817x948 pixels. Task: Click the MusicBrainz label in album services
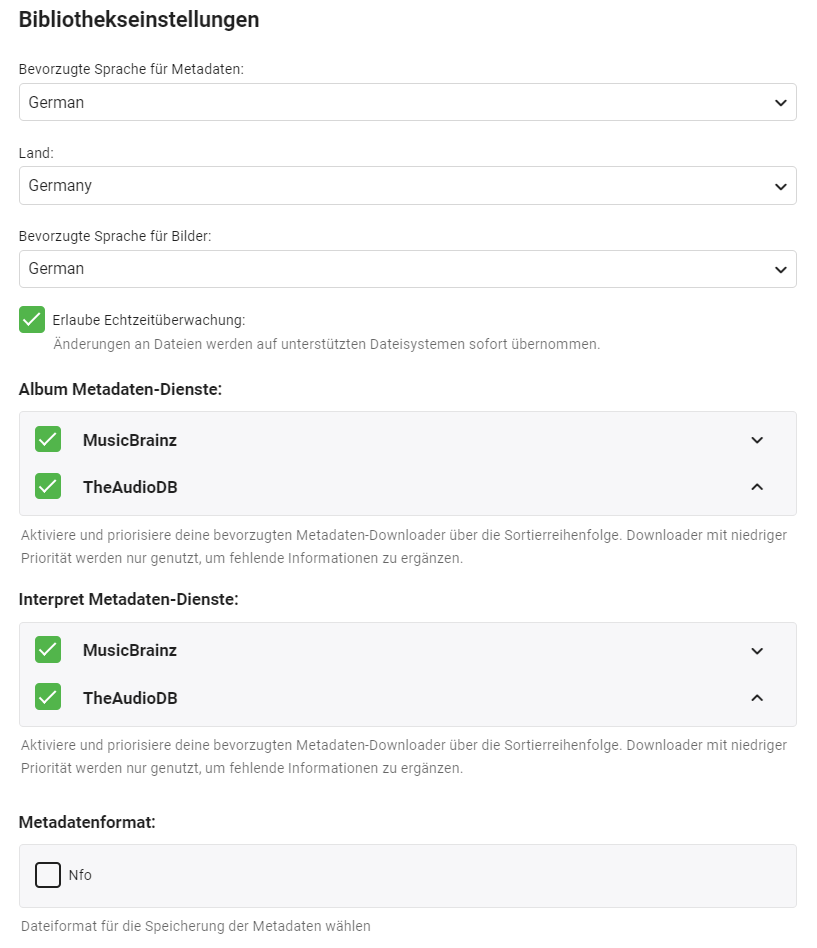(130, 440)
